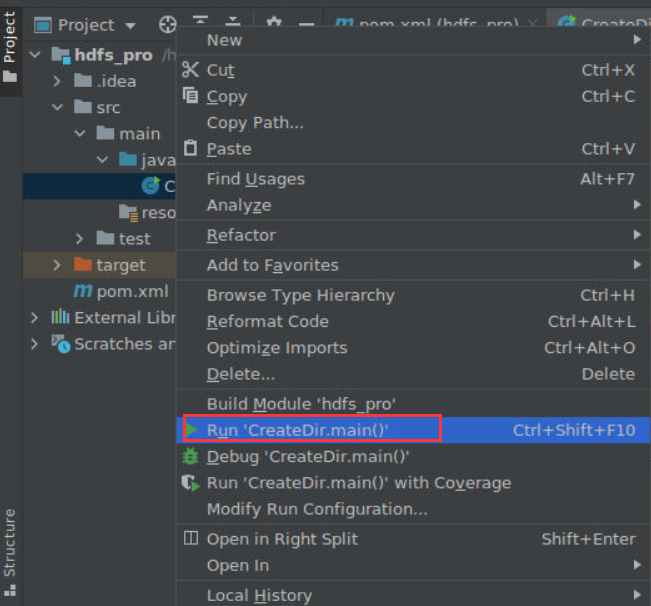This screenshot has width=651, height=606.
Task: Choose Reformat Code menu entry
Action: pos(267,321)
